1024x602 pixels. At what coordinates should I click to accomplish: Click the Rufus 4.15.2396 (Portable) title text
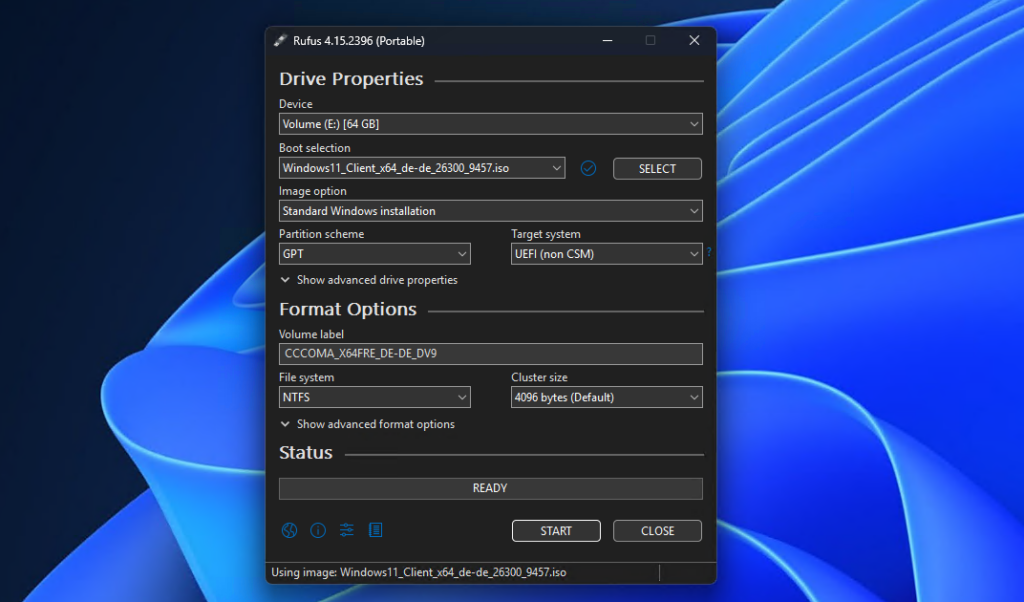(x=359, y=40)
